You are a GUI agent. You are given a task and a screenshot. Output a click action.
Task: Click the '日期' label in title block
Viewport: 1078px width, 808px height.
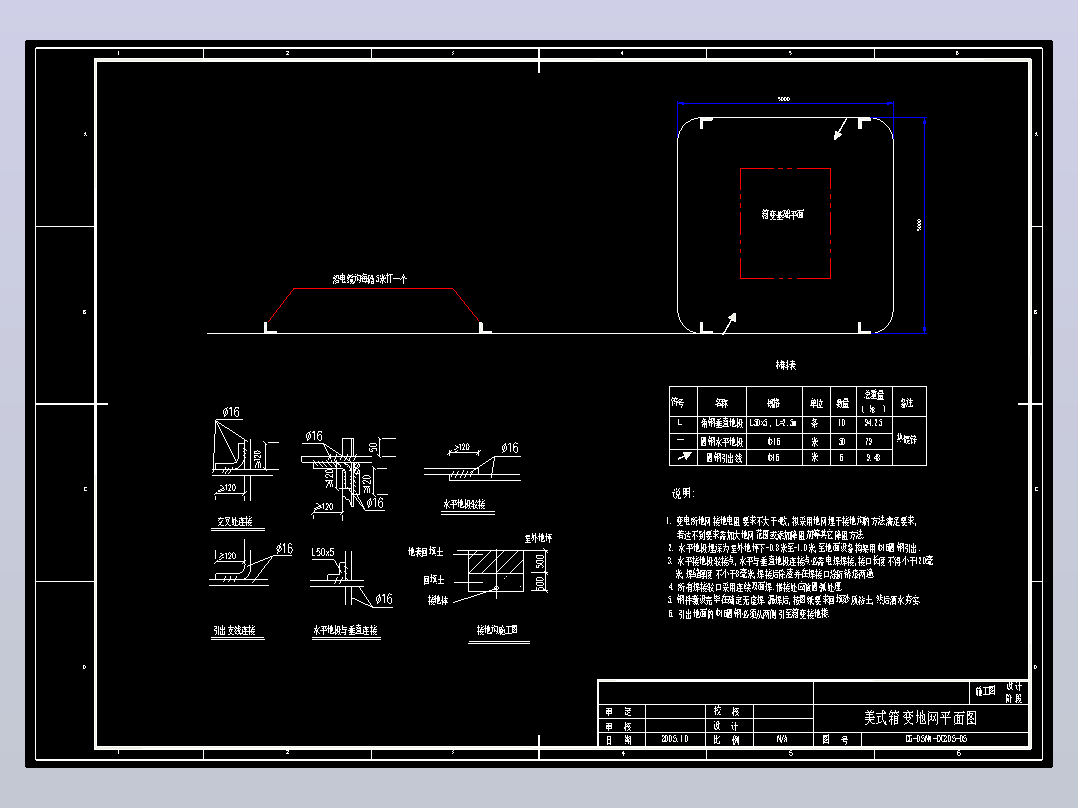tap(618, 740)
